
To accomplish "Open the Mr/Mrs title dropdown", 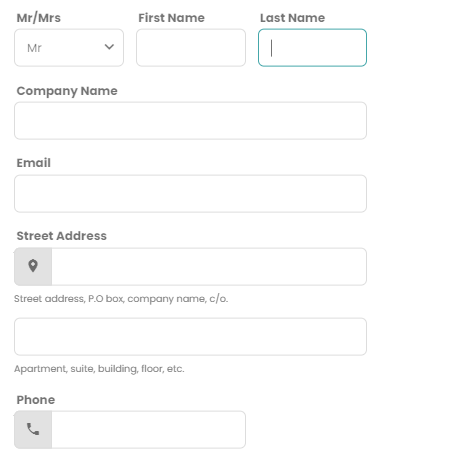I will 69,48.
